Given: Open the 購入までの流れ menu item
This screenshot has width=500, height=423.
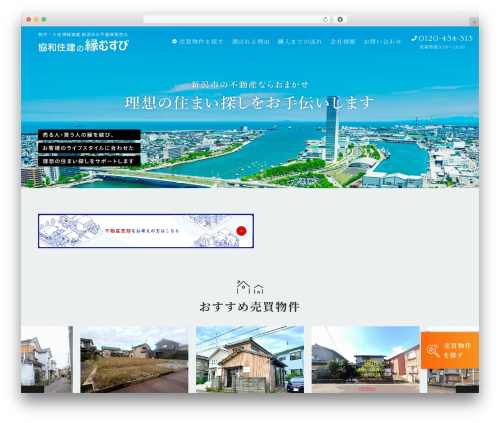Looking at the screenshot, I should [x=300, y=42].
